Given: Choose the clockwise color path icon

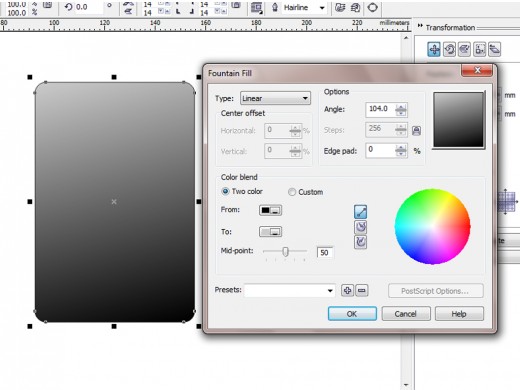Looking at the screenshot, I should (x=360, y=242).
